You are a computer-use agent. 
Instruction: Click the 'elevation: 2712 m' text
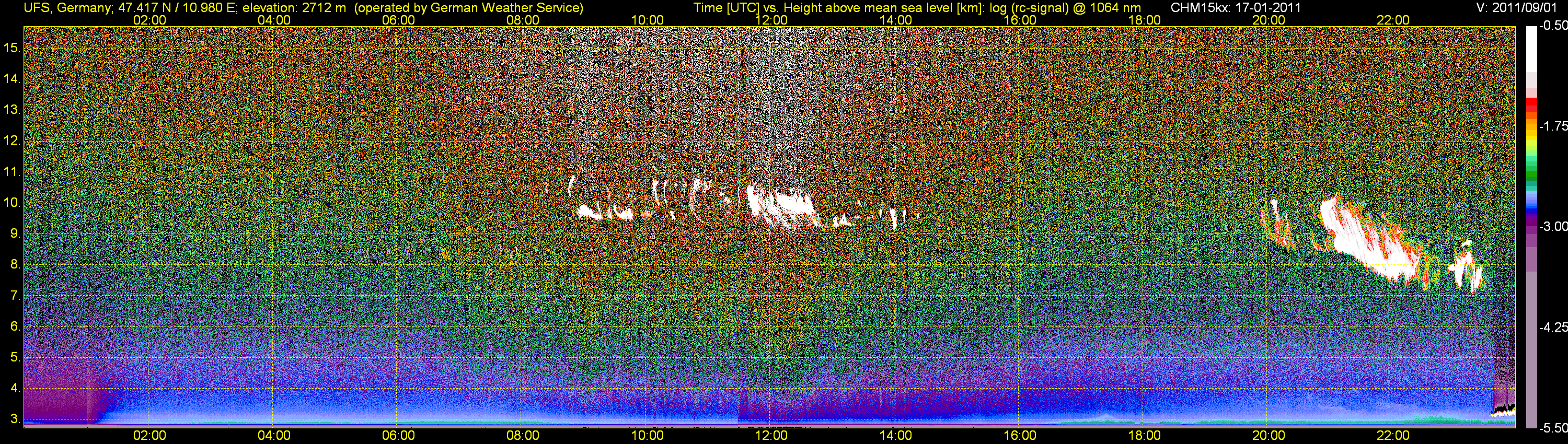[295, 8]
